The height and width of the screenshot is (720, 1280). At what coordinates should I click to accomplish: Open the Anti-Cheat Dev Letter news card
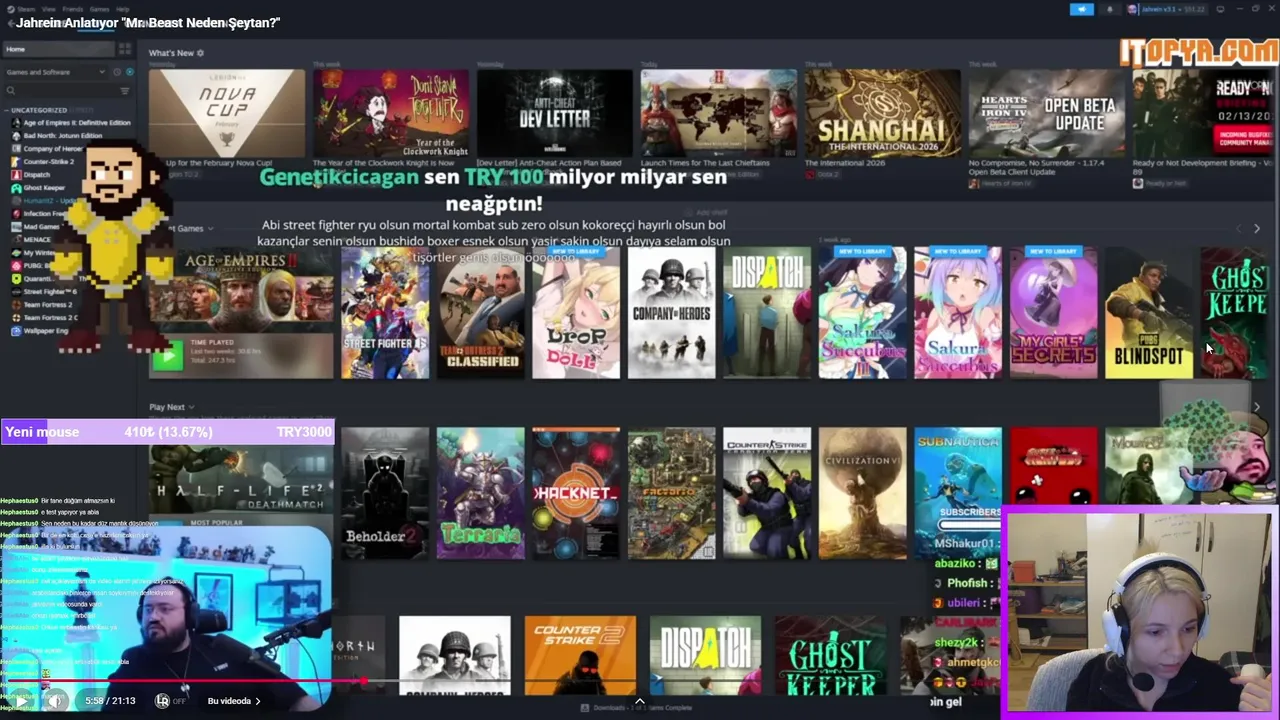tap(555, 113)
